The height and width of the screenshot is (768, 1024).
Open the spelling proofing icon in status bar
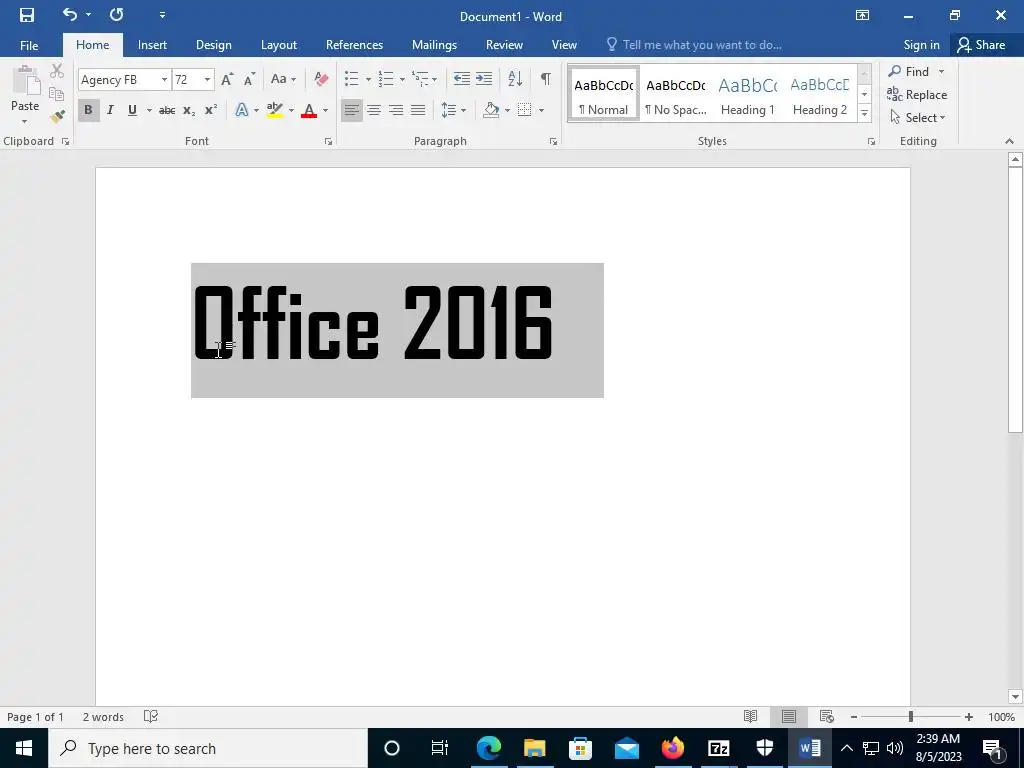pyautogui.click(x=151, y=716)
